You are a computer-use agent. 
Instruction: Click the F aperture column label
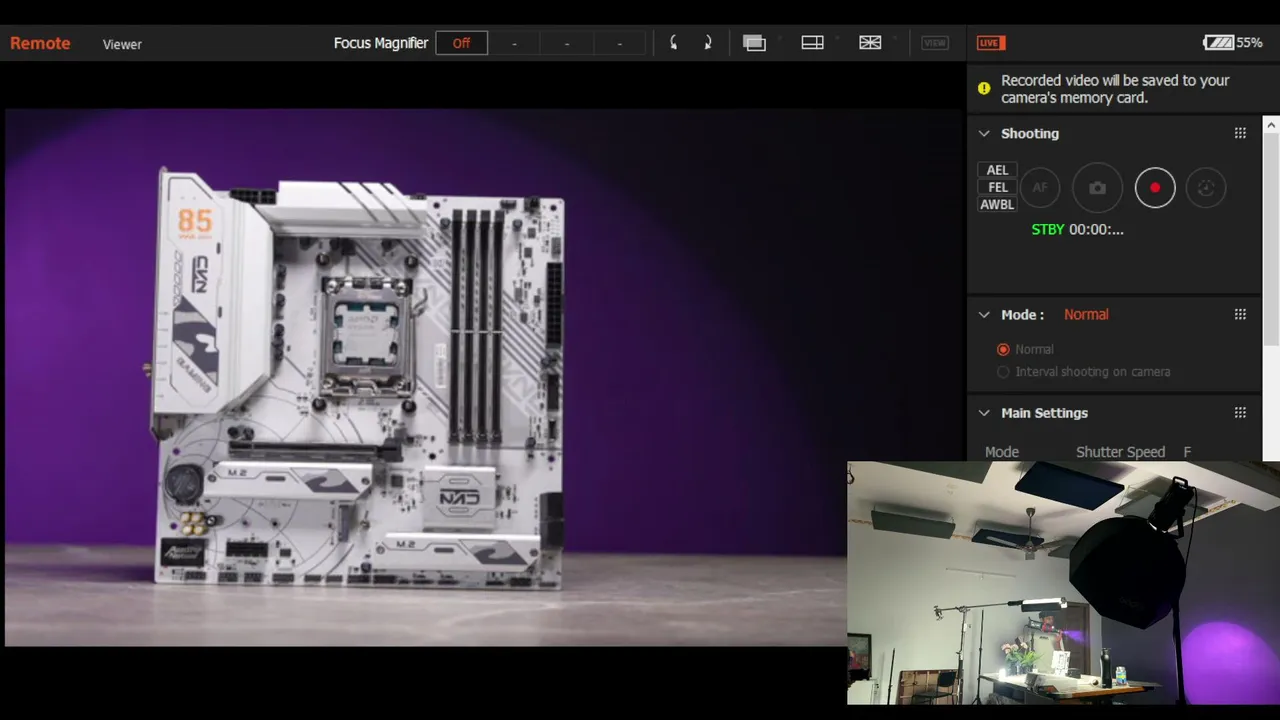coord(1187,452)
